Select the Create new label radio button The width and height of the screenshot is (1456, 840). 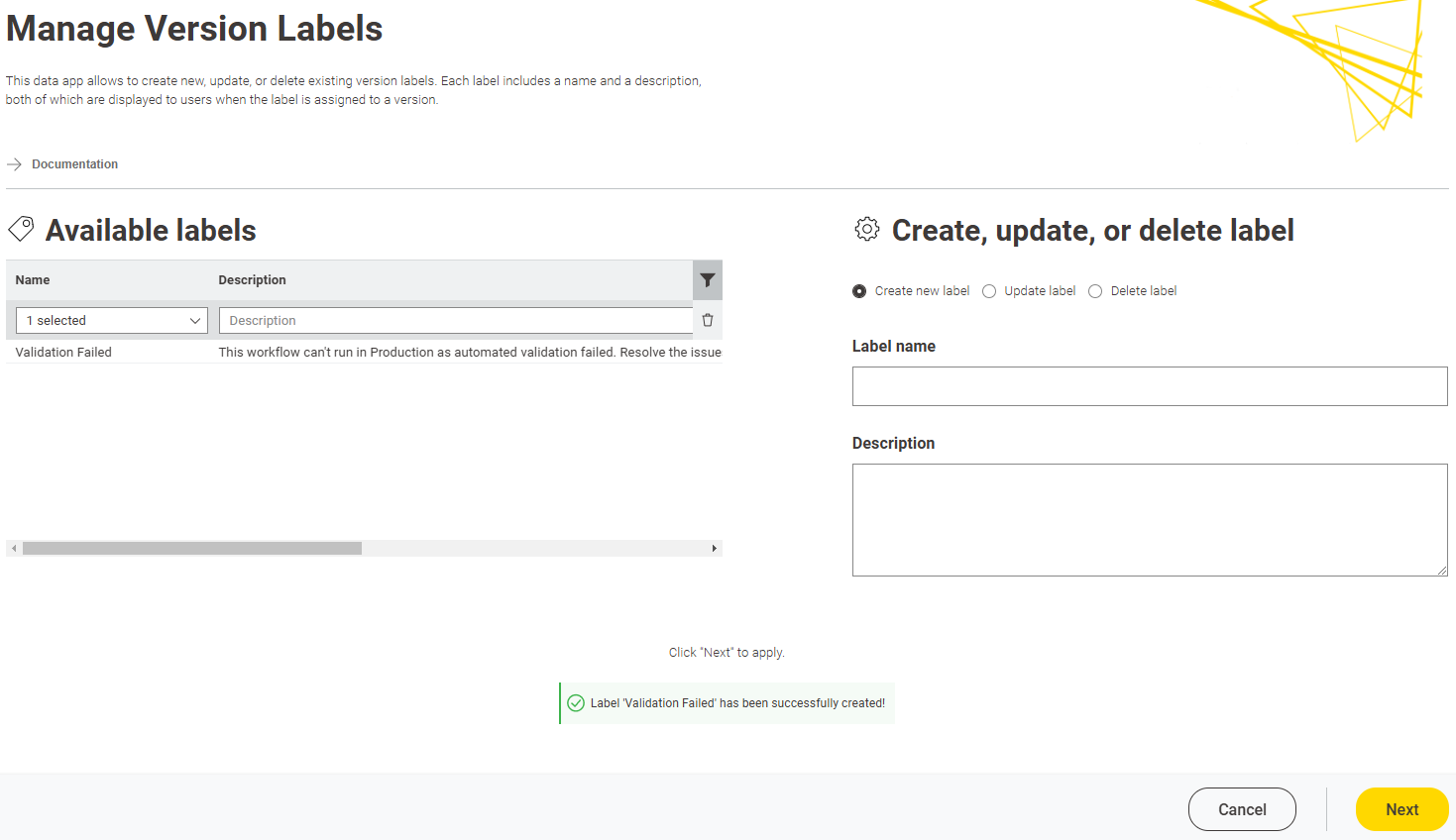pyautogui.click(x=859, y=291)
